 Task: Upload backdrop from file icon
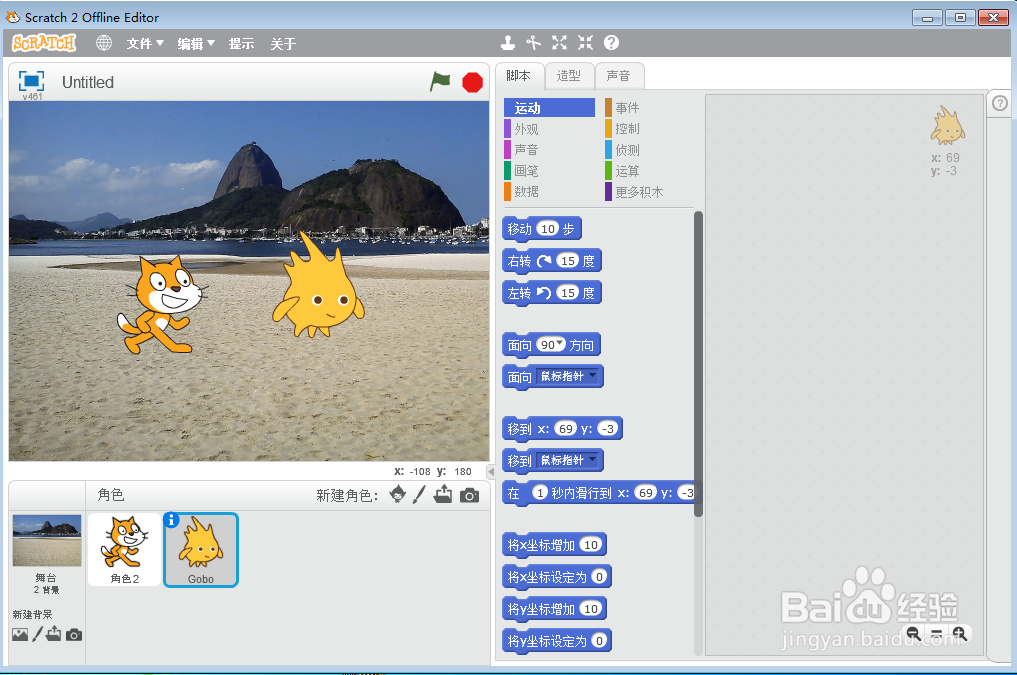[x=54, y=634]
